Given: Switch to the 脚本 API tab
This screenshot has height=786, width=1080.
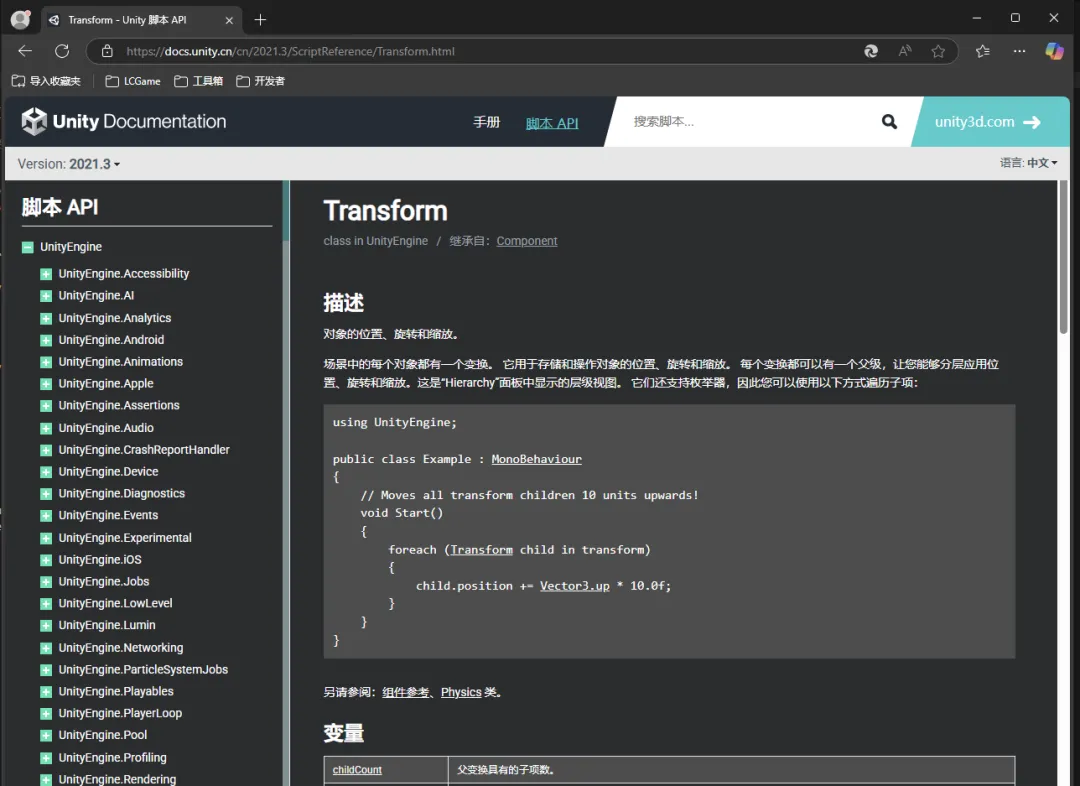Looking at the screenshot, I should (x=552, y=123).
